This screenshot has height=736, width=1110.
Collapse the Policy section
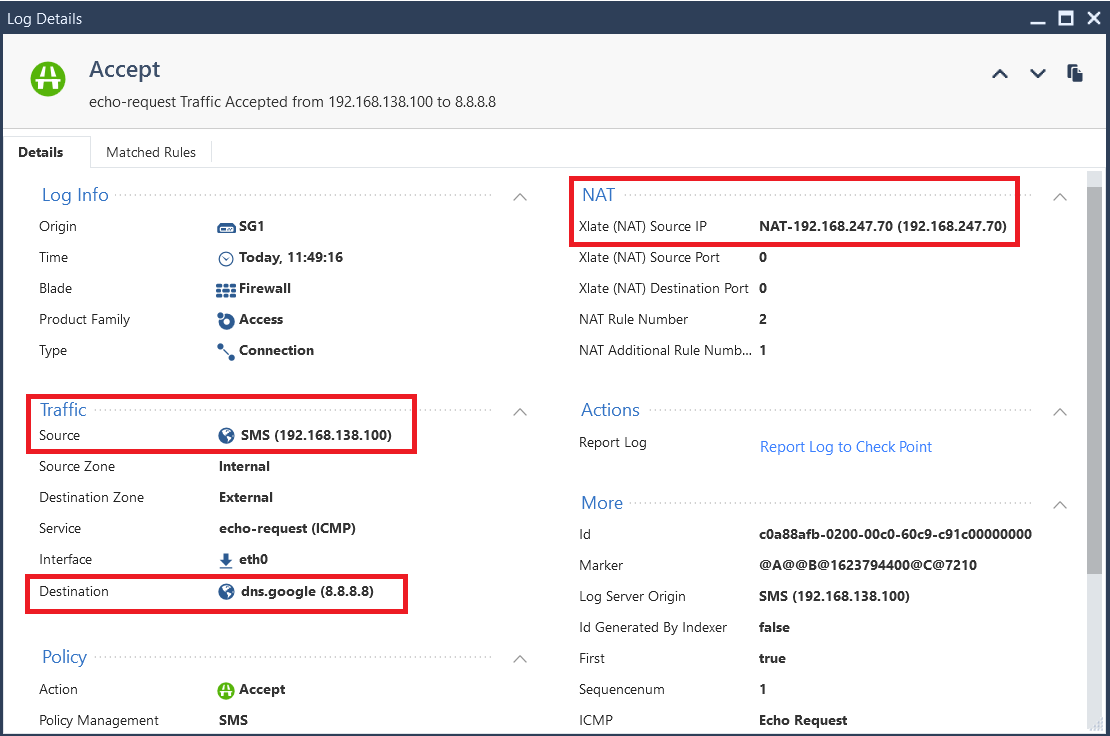click(x=520, y=659)
